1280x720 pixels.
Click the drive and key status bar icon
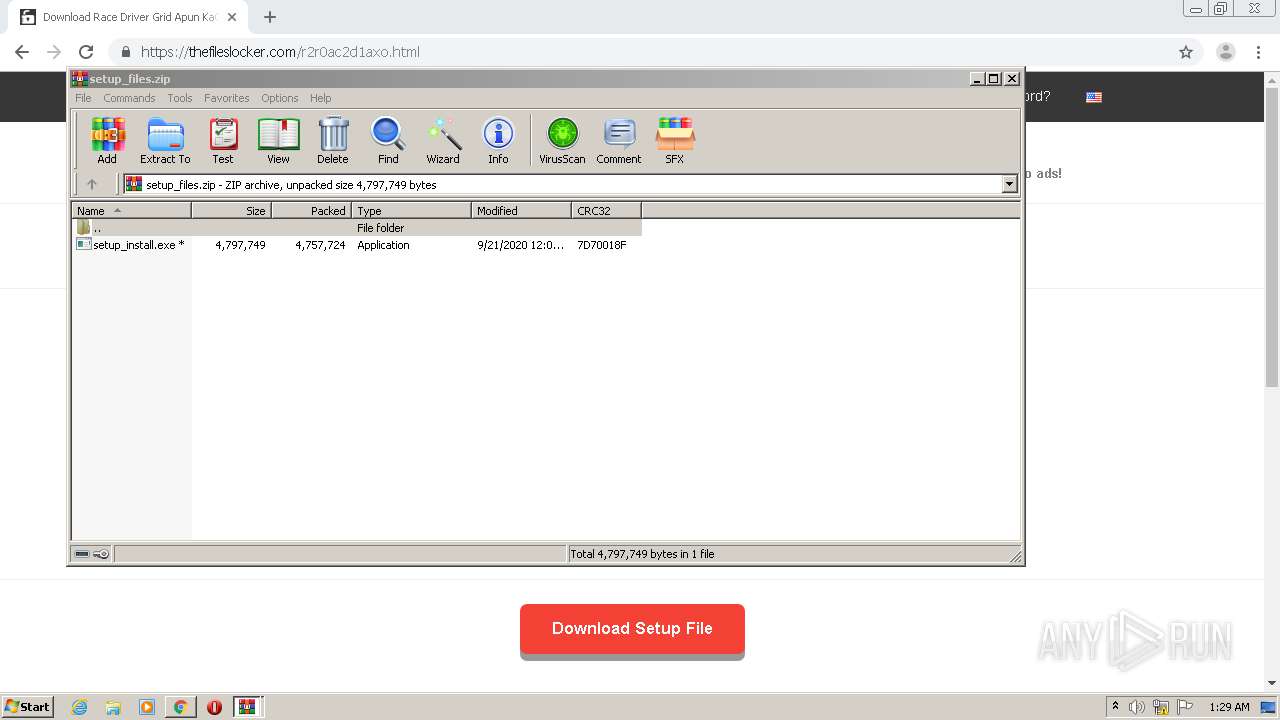[92, 554]
